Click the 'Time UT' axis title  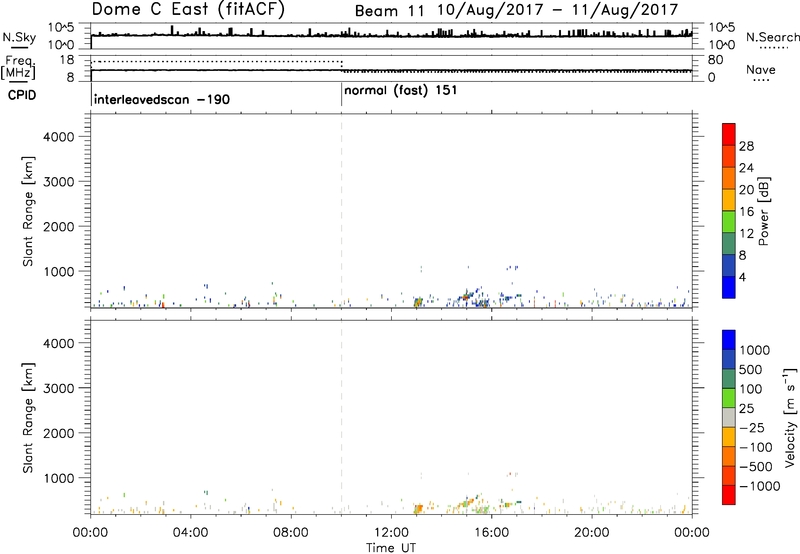[391, 548]
